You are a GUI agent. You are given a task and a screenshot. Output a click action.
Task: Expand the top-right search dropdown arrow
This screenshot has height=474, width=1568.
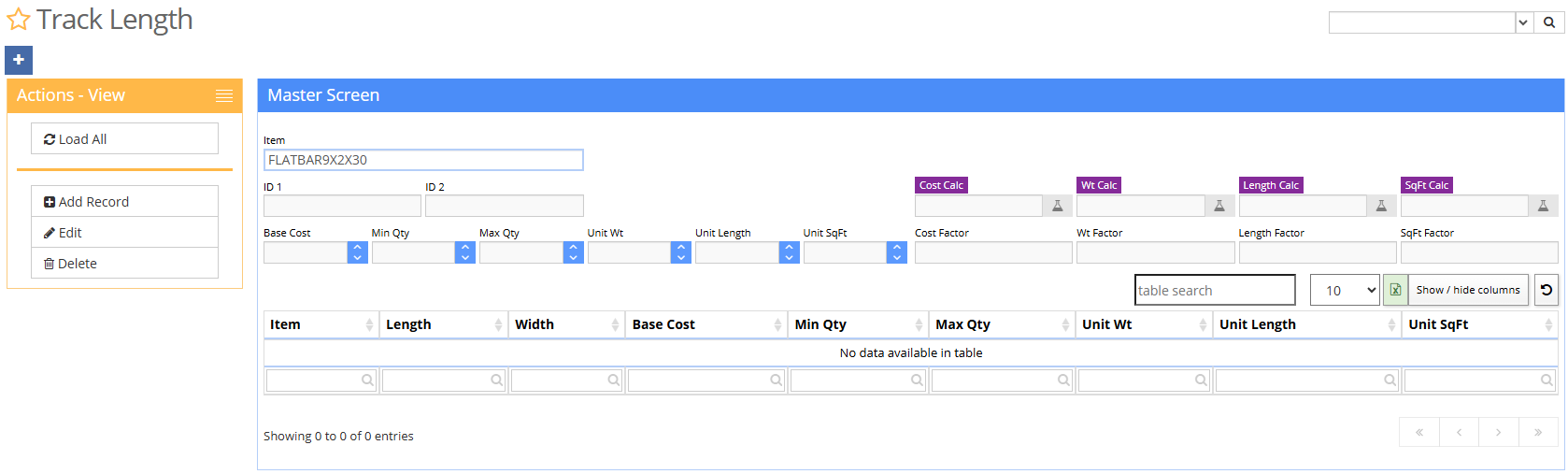point(1524,22)
